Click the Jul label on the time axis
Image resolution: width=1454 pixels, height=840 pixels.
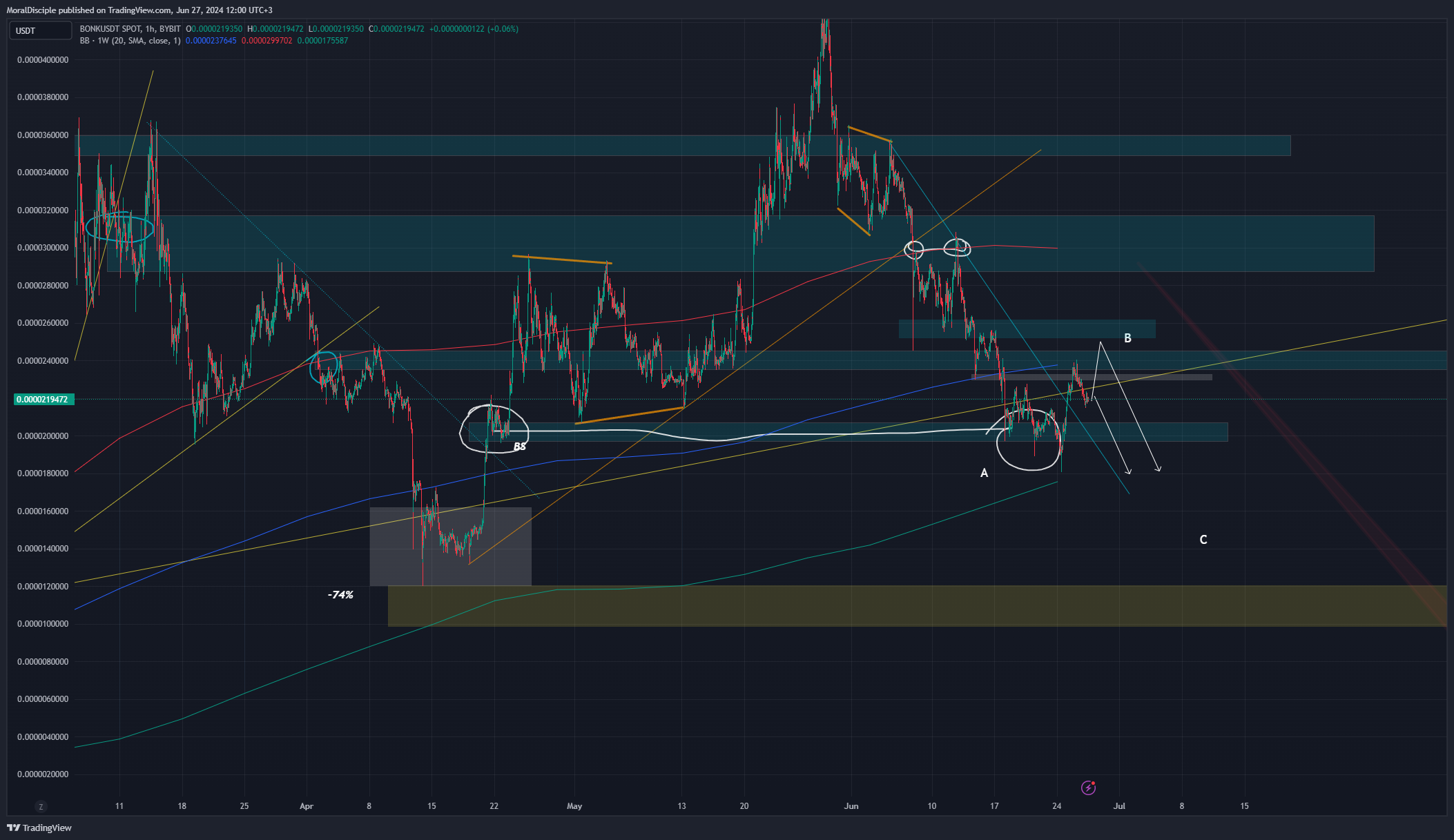click(x=1119, y=806)
